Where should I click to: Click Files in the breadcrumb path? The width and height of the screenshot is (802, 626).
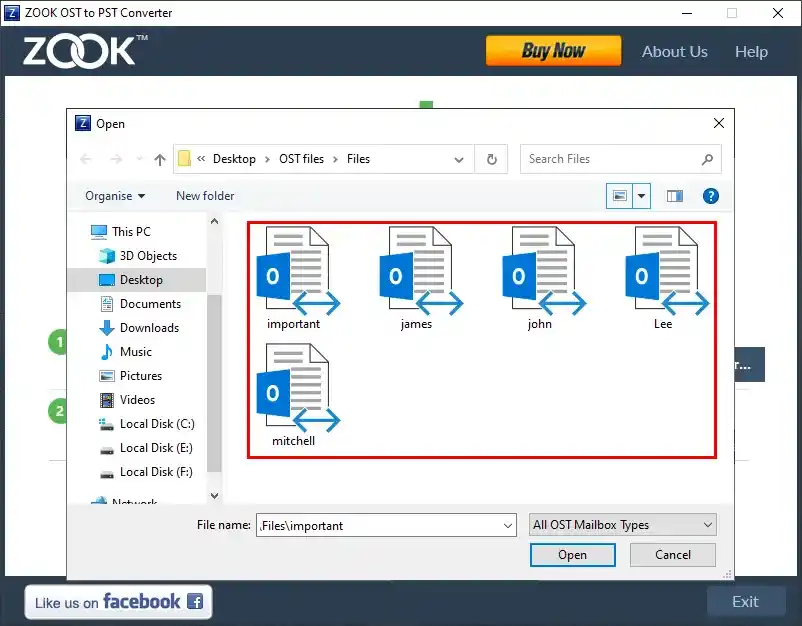click(358, 159)
